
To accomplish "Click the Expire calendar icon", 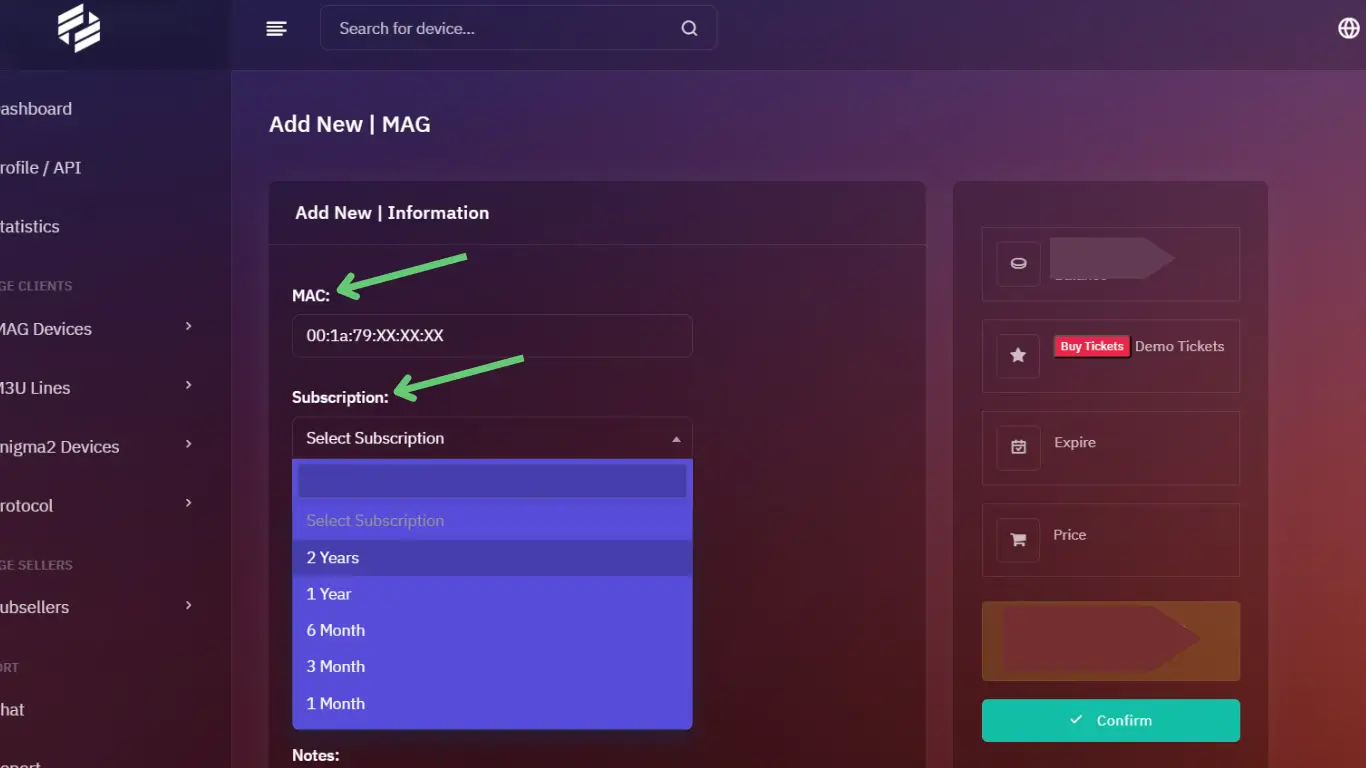I will 1018,448.
